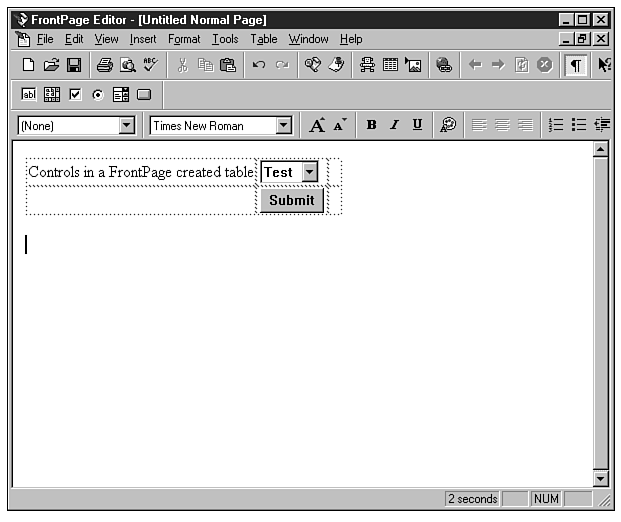Open the paragraph style (None) dropdown
The width and height of the screenshot is (621, 522).
126,126
